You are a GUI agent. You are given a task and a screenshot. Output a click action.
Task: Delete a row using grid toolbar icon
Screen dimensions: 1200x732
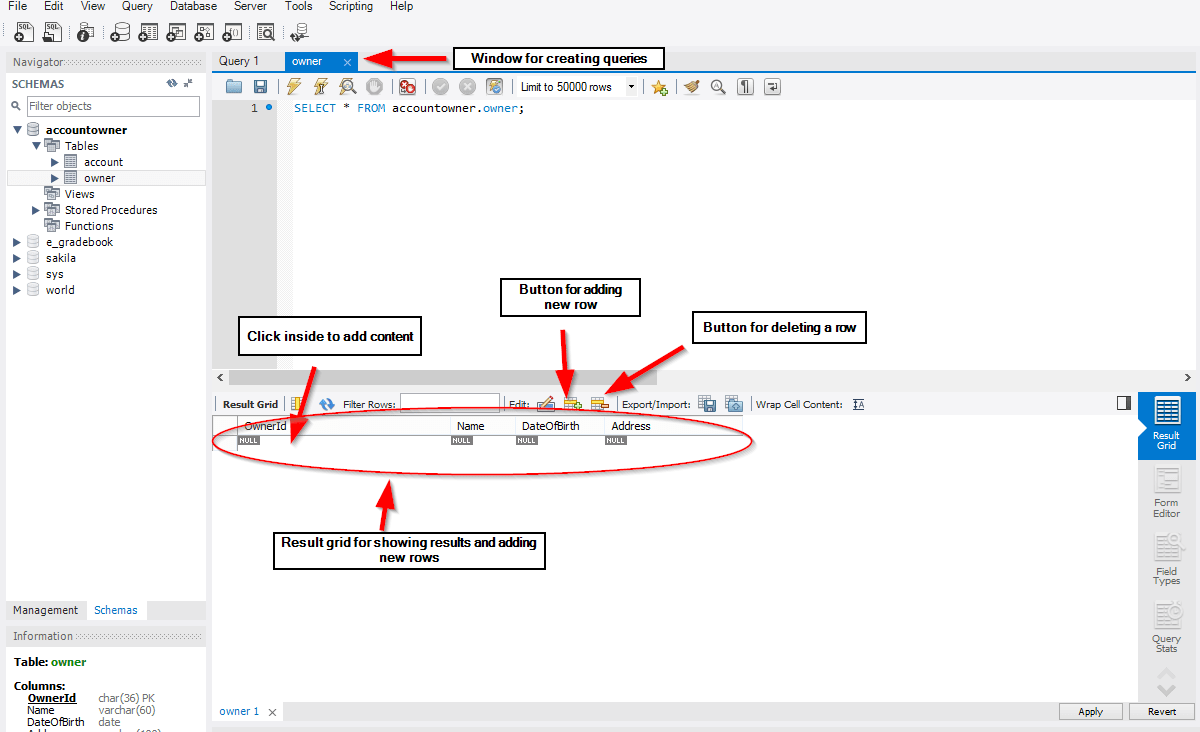click(599, 403)
